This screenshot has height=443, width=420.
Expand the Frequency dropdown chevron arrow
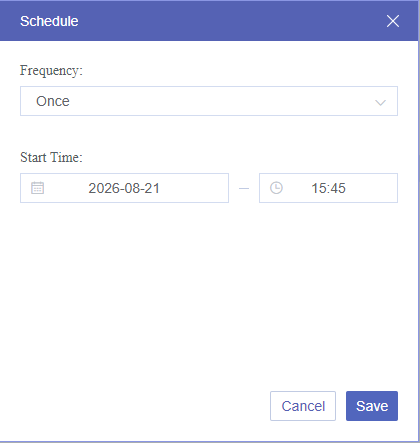point(380,102)
